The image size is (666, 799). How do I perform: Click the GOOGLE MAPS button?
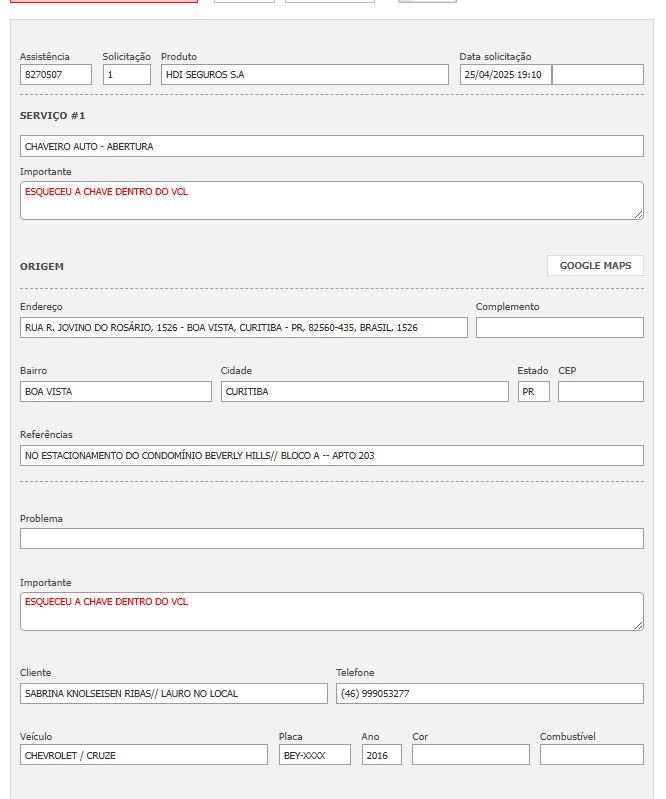(595, 265)
